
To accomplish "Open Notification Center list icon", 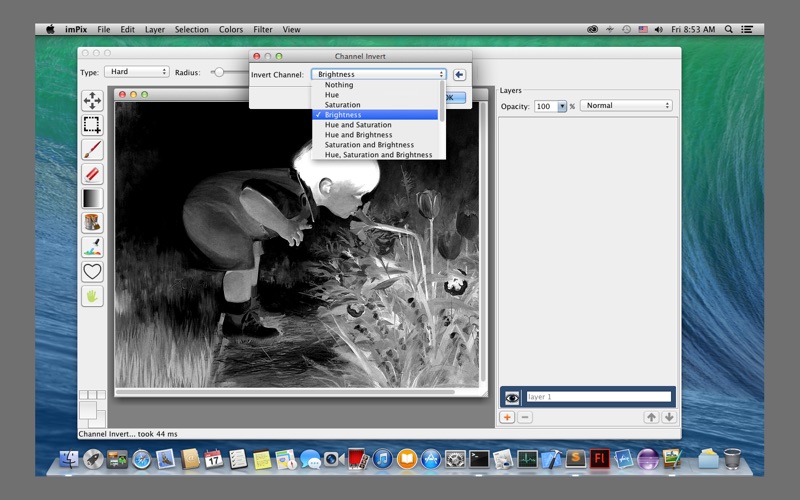I will [747, 30].
